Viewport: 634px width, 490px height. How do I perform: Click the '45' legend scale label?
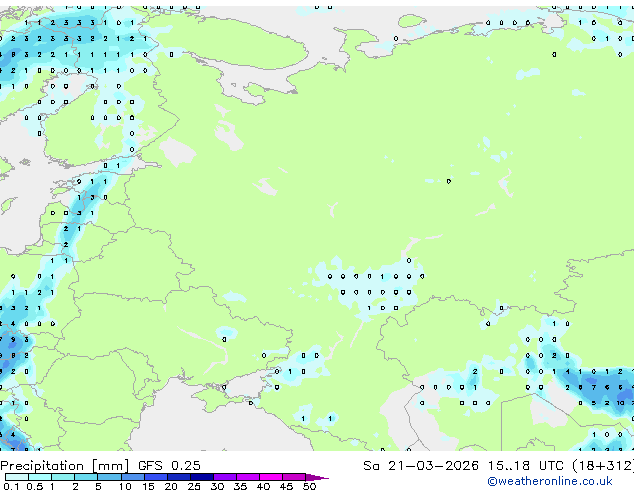coord(286,486)
